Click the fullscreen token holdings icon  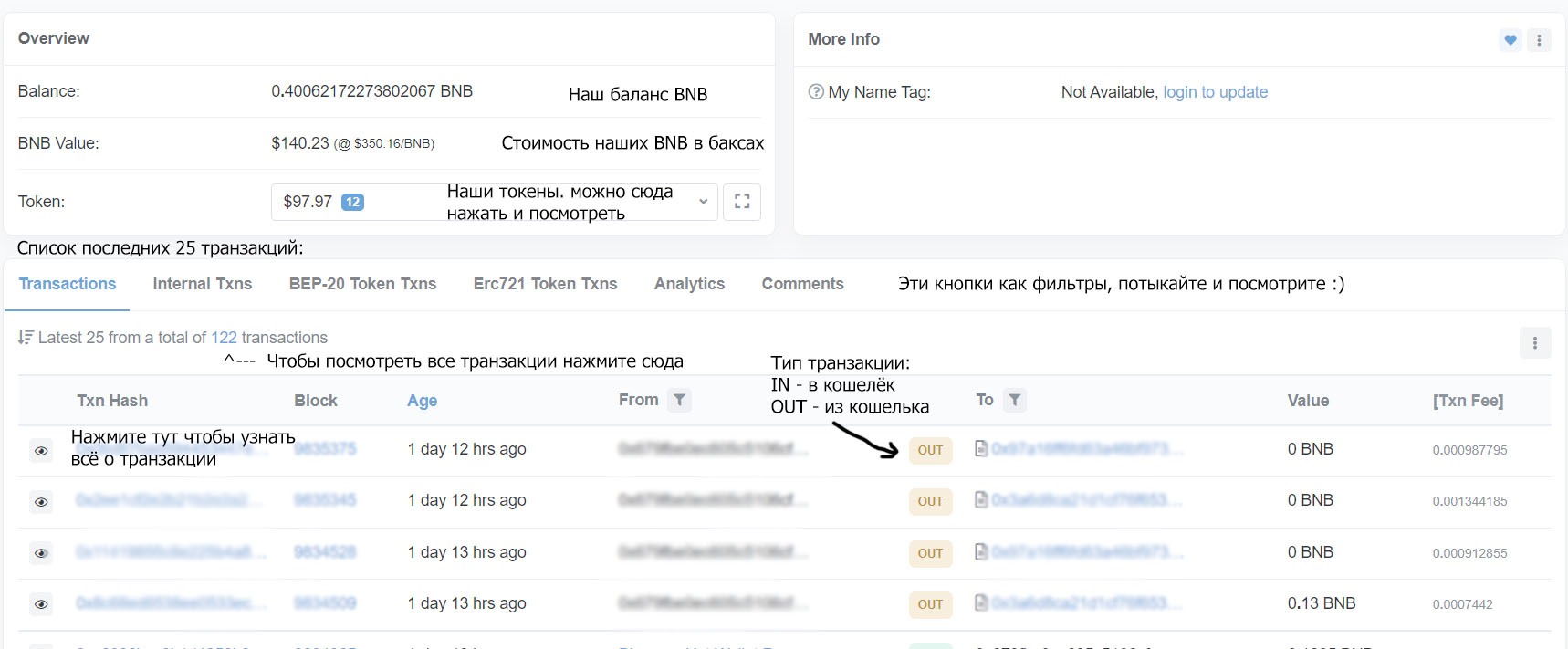(742, 202)
